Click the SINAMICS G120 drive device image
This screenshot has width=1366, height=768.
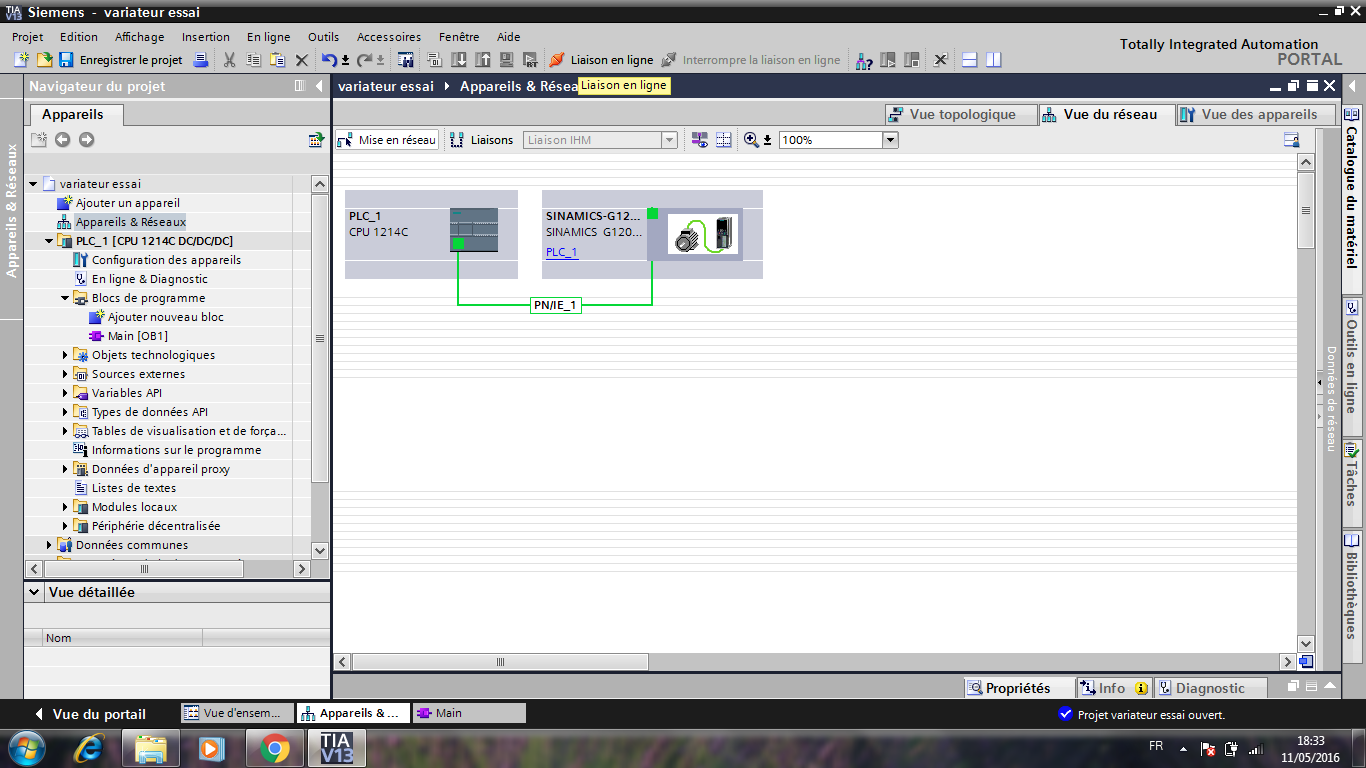[x=704, y=234]
